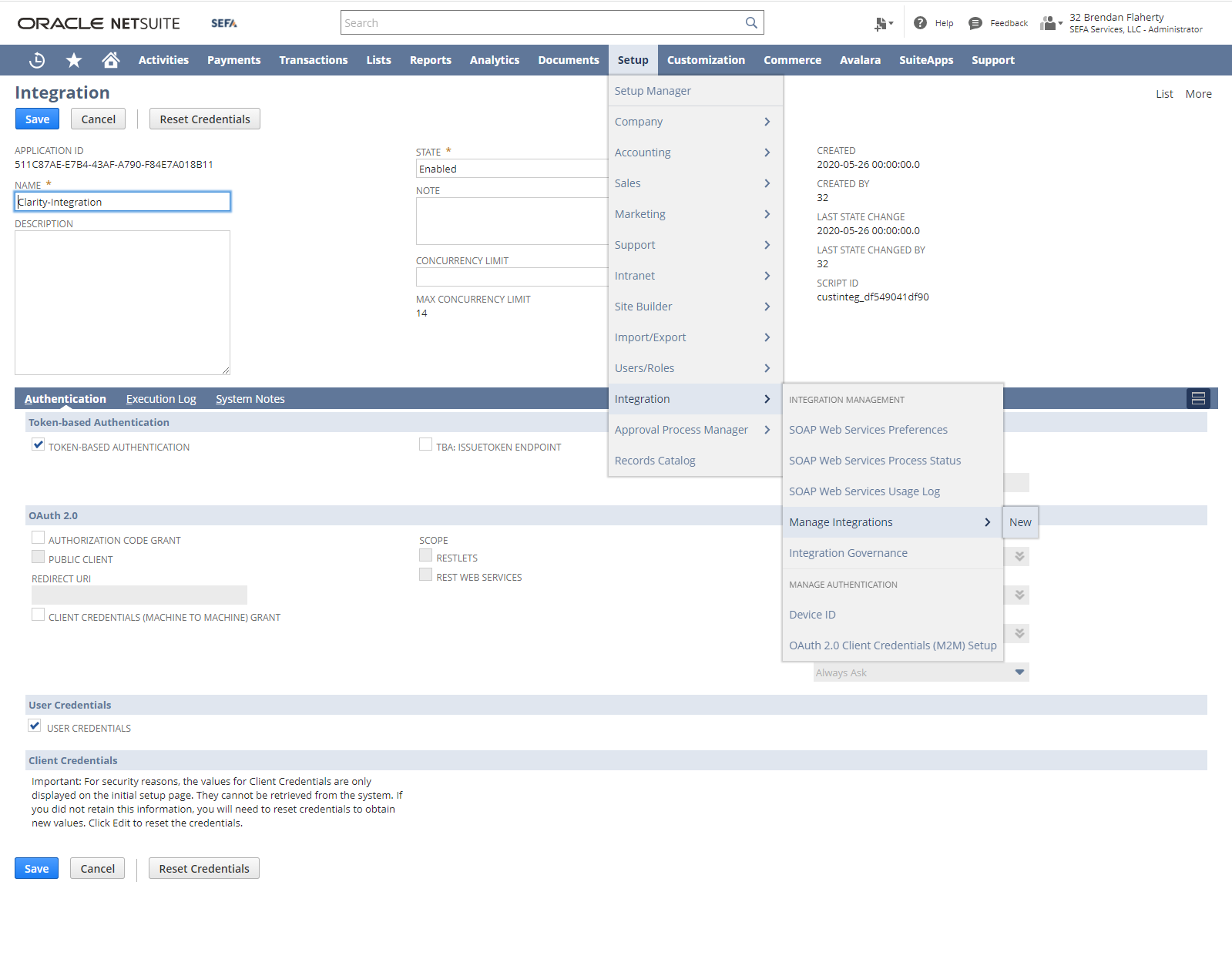Expand the Import/Export submenu
Image resolution: width=1232 pixels, height=979 pixels.
click(x=695, y=337)
